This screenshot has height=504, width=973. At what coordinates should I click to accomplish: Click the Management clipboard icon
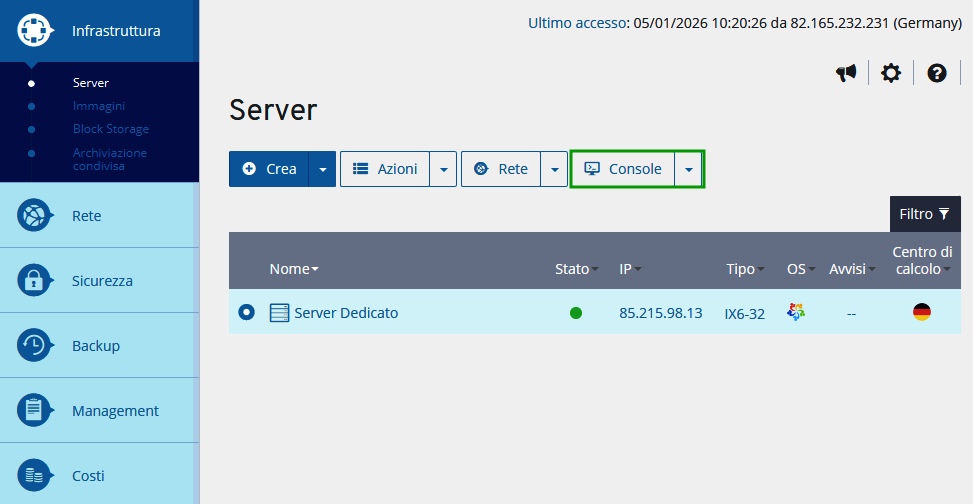(x=35, y=411)
